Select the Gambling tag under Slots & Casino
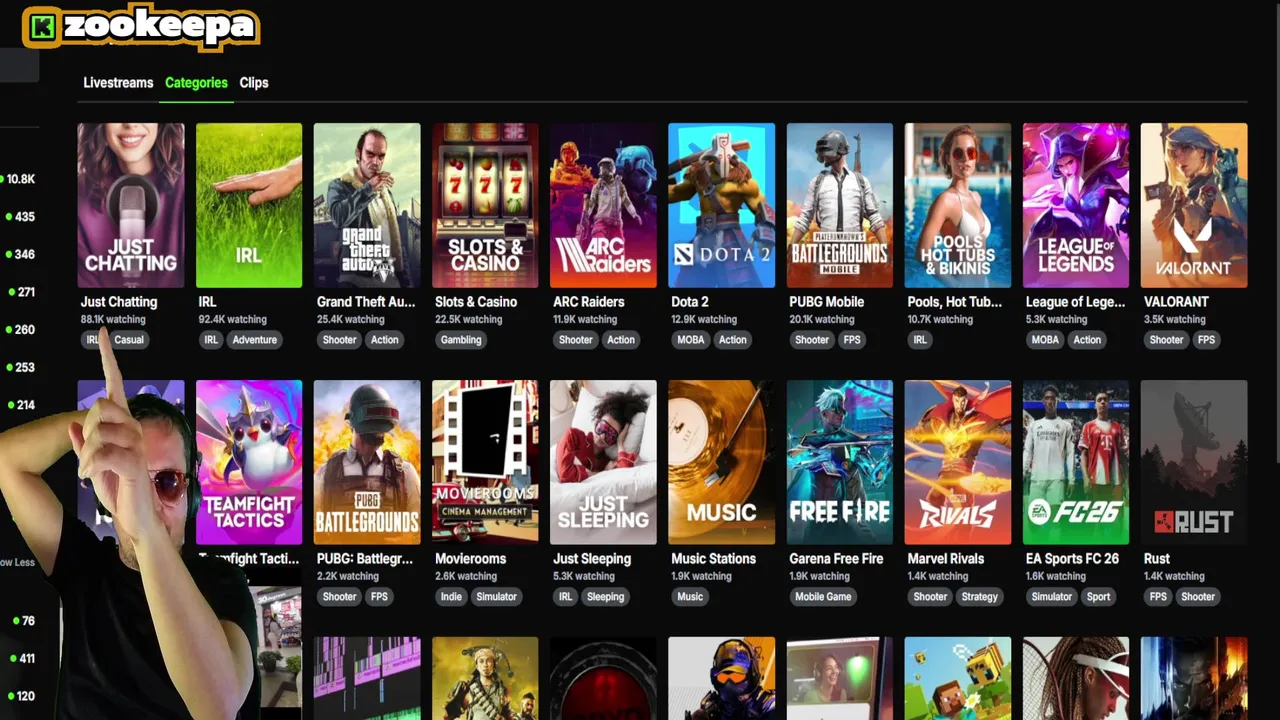The width and height of the screenshot is (1280, 720). pos(461,340)
